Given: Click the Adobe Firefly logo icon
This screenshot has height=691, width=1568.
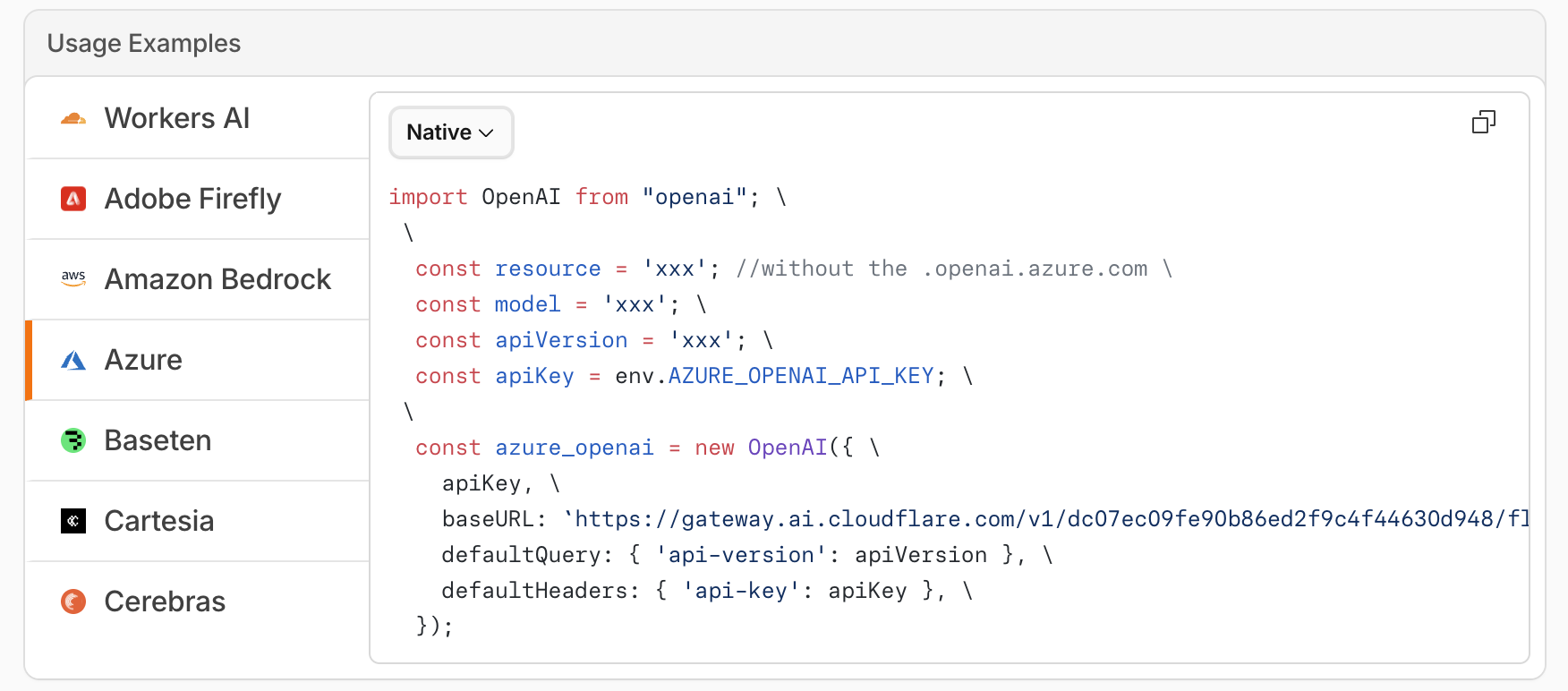Looking at the screenshot, I should 73,199.
